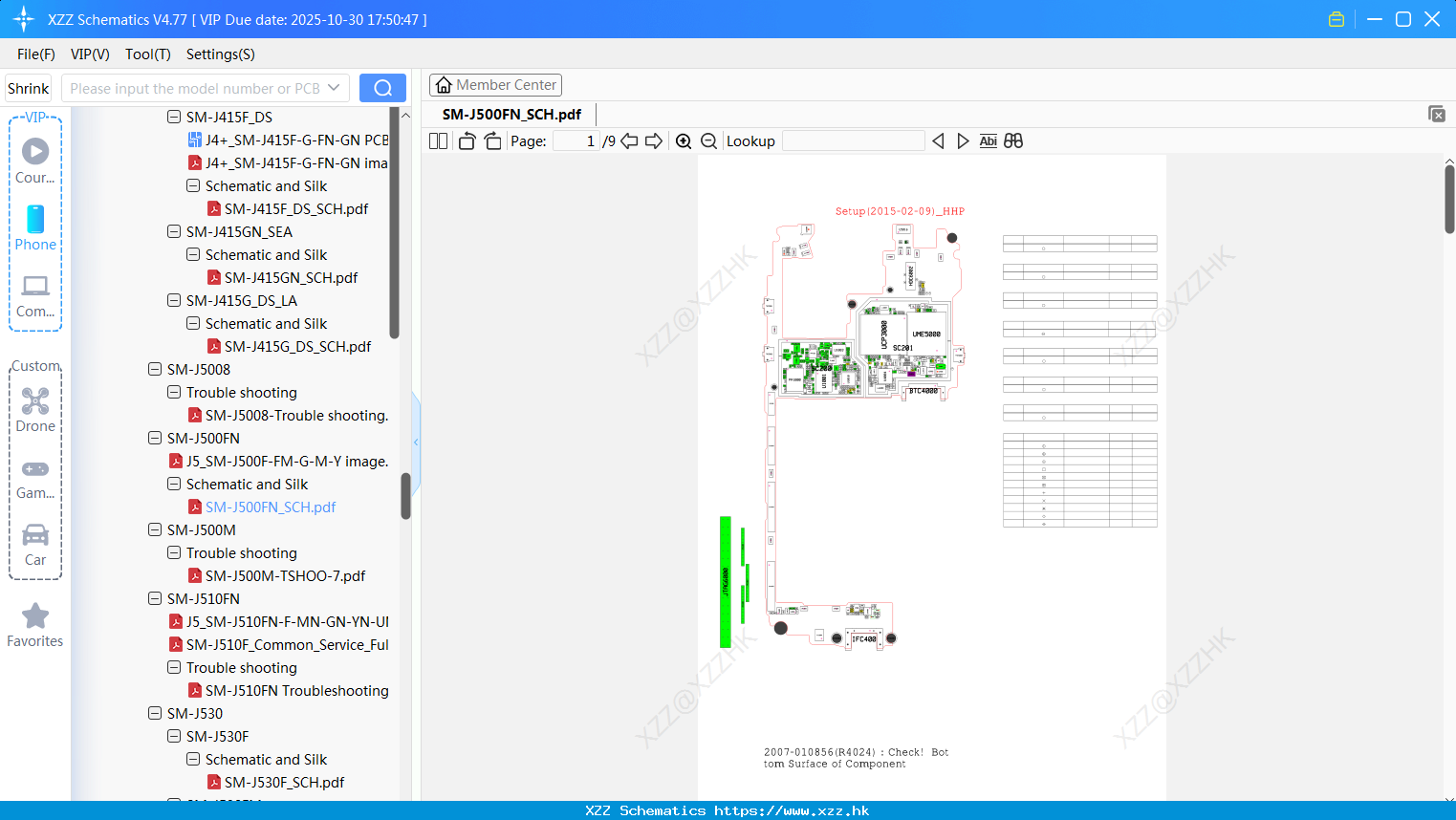Select the SM-J500FN_SCH.pdf tab
The width and height of the screenshot is (1456, 820).
tap(511, 114)
